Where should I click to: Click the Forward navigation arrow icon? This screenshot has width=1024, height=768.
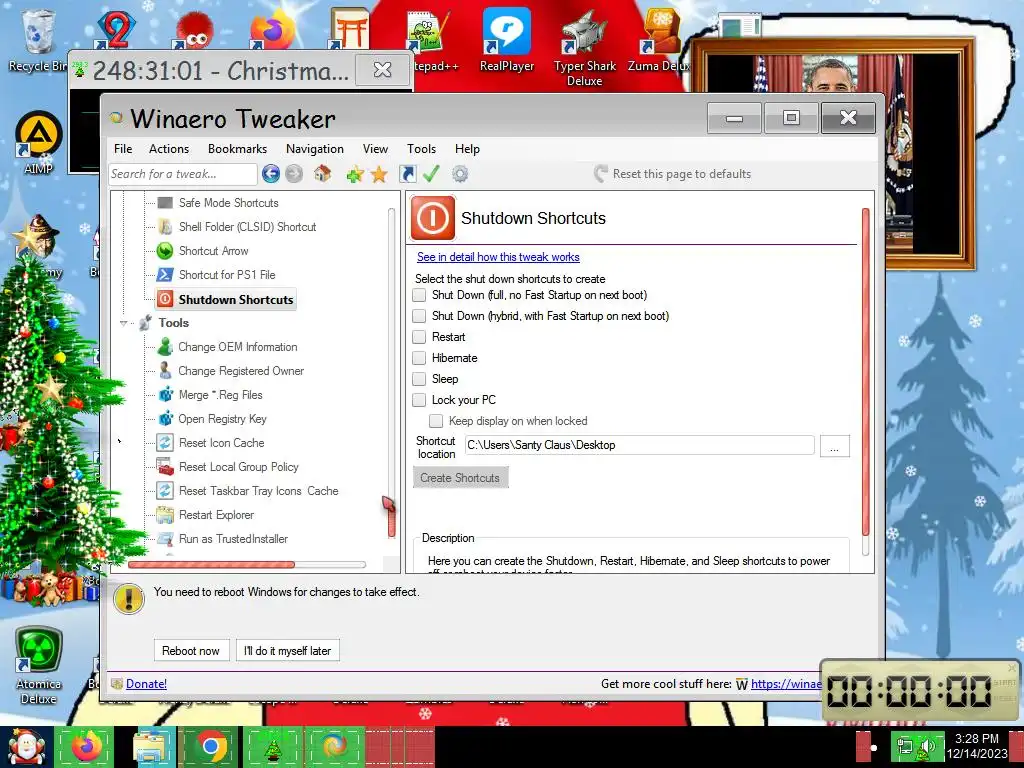tap(295, 174)
